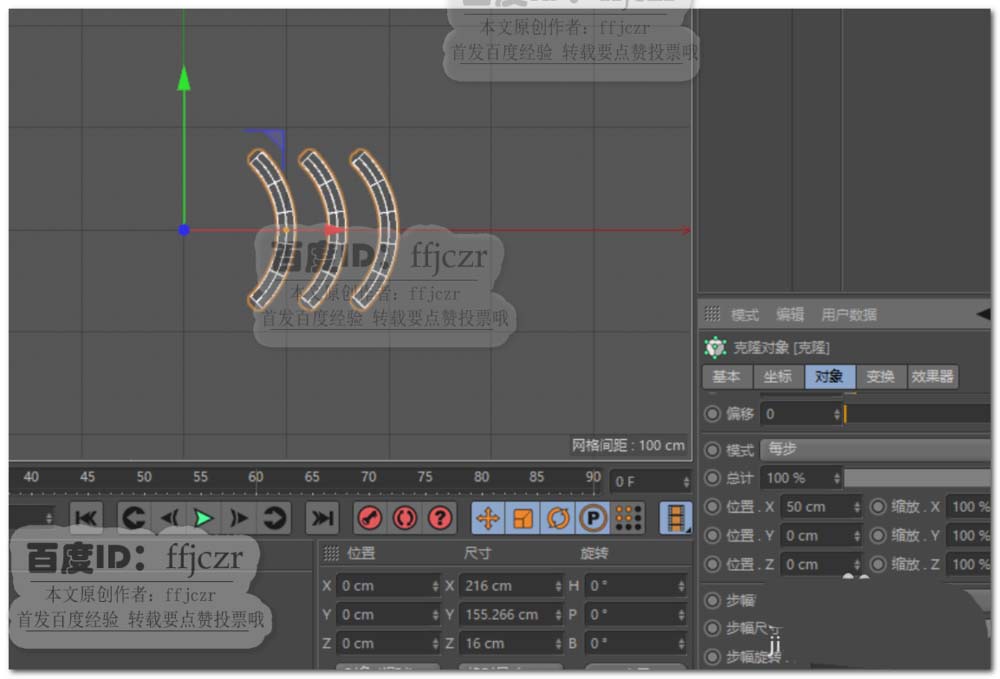Open the 编辑 menu in attributes panel

790,314
